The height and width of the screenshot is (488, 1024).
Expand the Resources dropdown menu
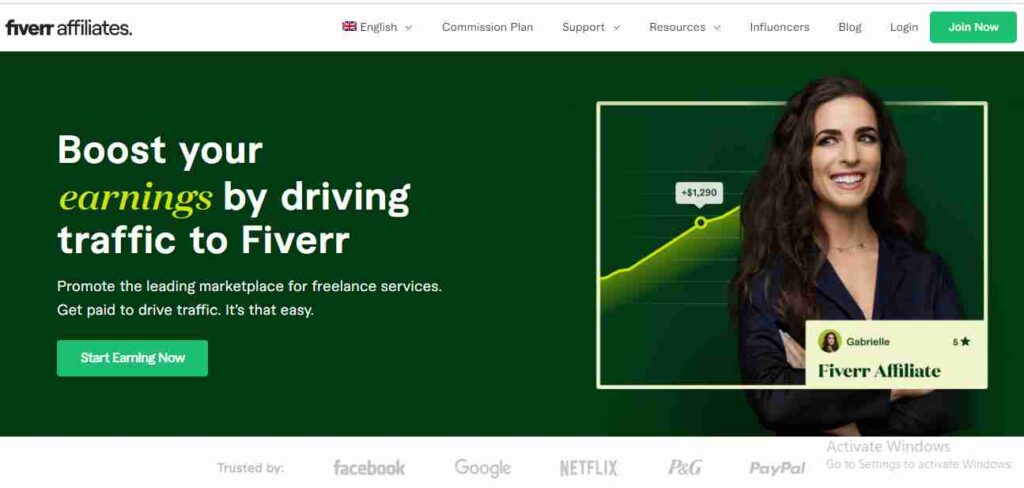tap(685, 27)
